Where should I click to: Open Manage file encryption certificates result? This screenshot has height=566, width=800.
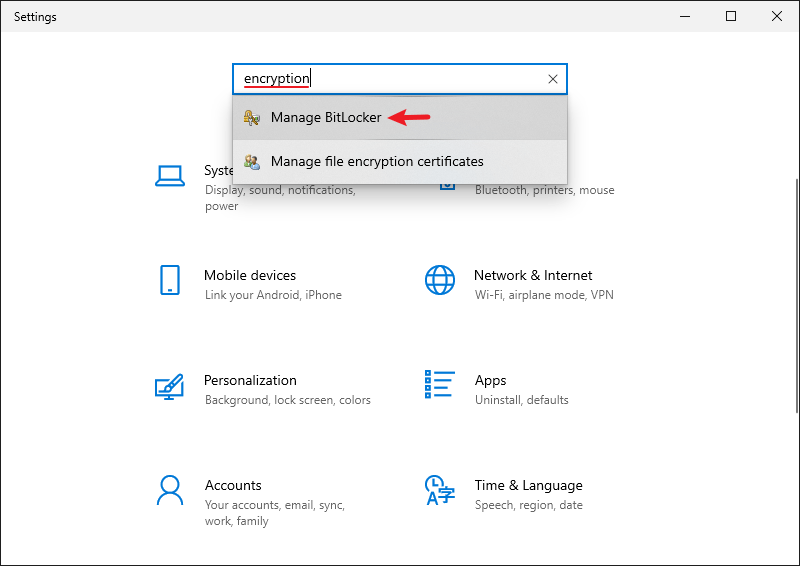(399, 162)
